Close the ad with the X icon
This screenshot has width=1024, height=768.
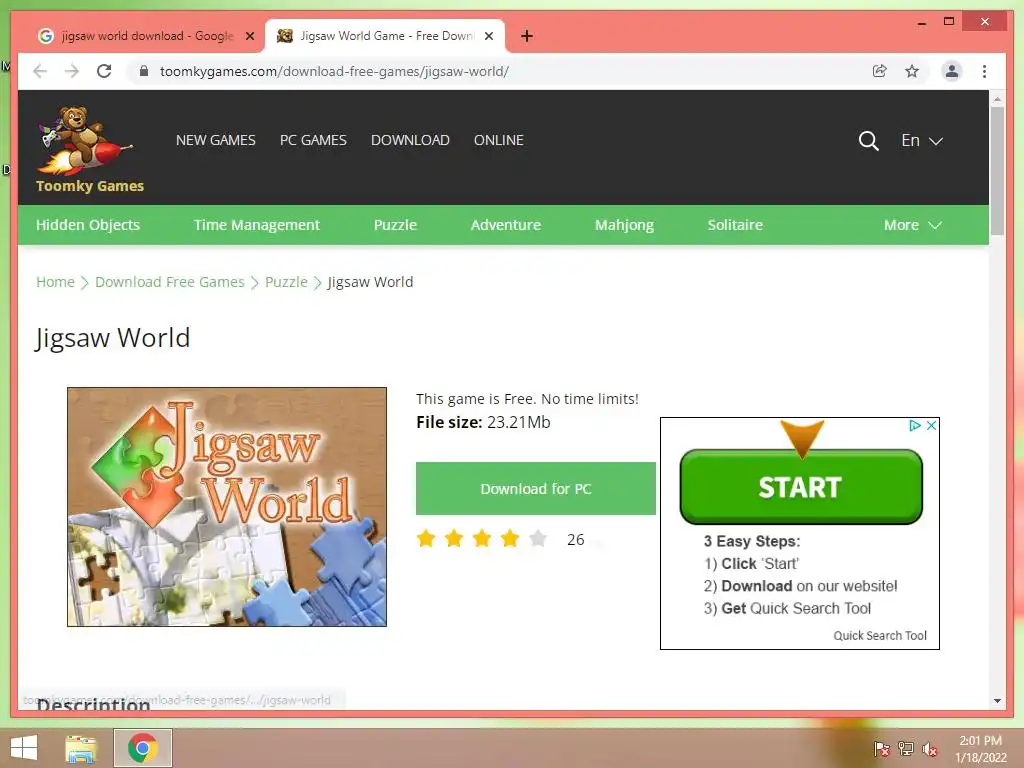coord(932,425)
